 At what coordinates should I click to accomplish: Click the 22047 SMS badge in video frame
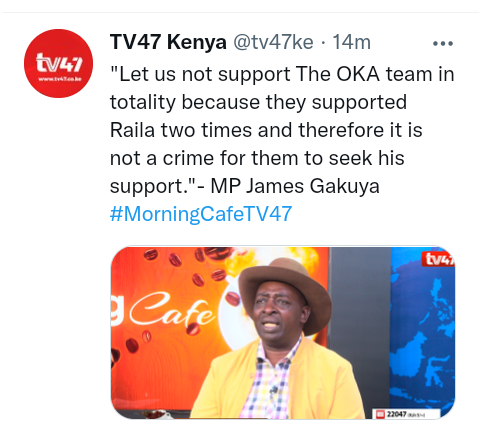click(406, 414)
